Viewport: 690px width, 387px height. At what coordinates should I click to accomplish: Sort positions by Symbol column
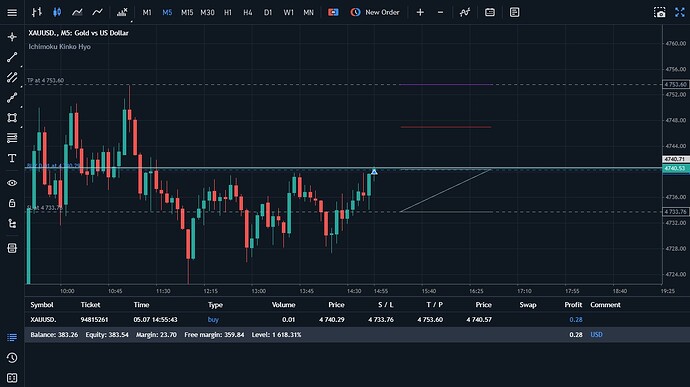(42, 305)
